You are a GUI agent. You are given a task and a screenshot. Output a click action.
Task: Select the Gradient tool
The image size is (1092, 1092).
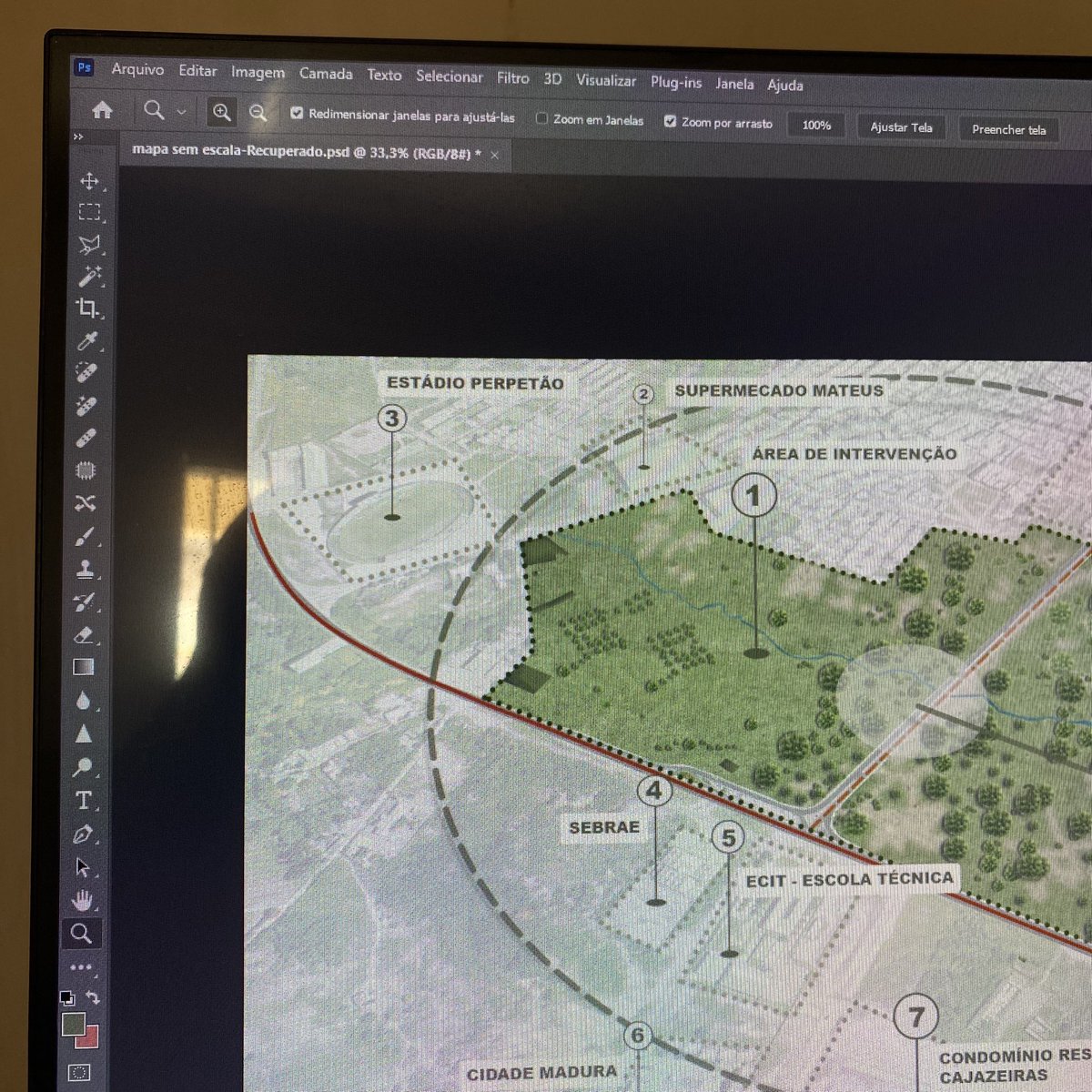click(84, 667)
